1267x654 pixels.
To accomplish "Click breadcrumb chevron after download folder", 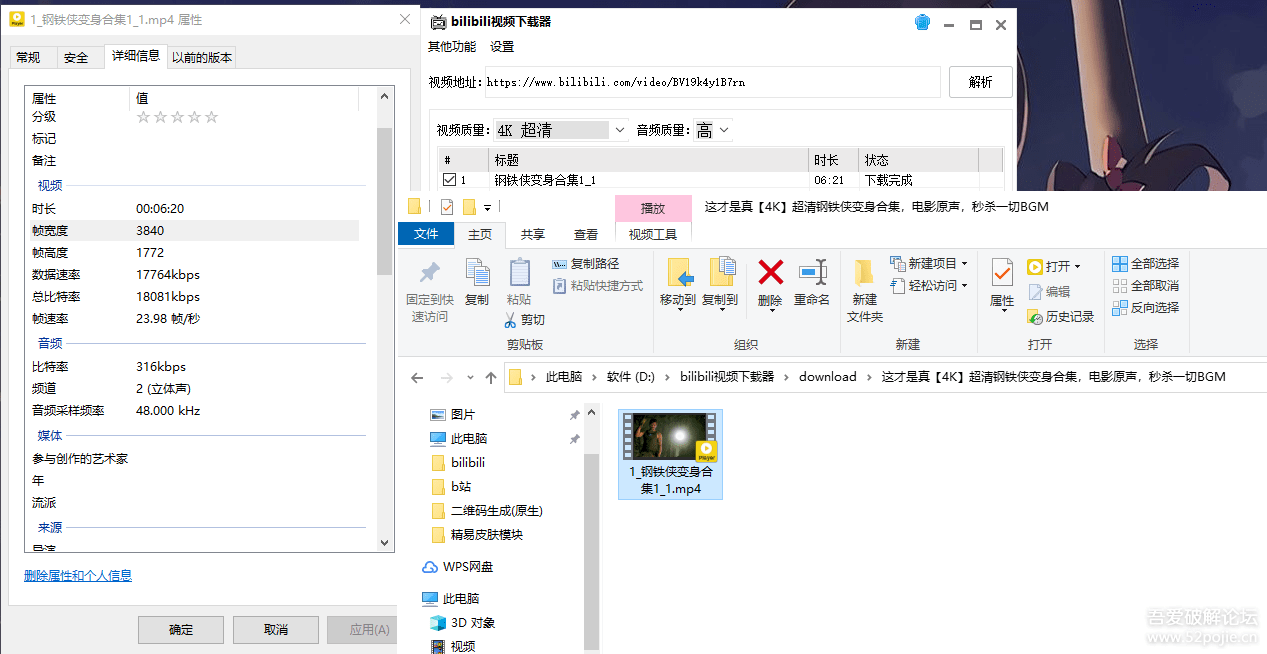I will pos(869,377).
